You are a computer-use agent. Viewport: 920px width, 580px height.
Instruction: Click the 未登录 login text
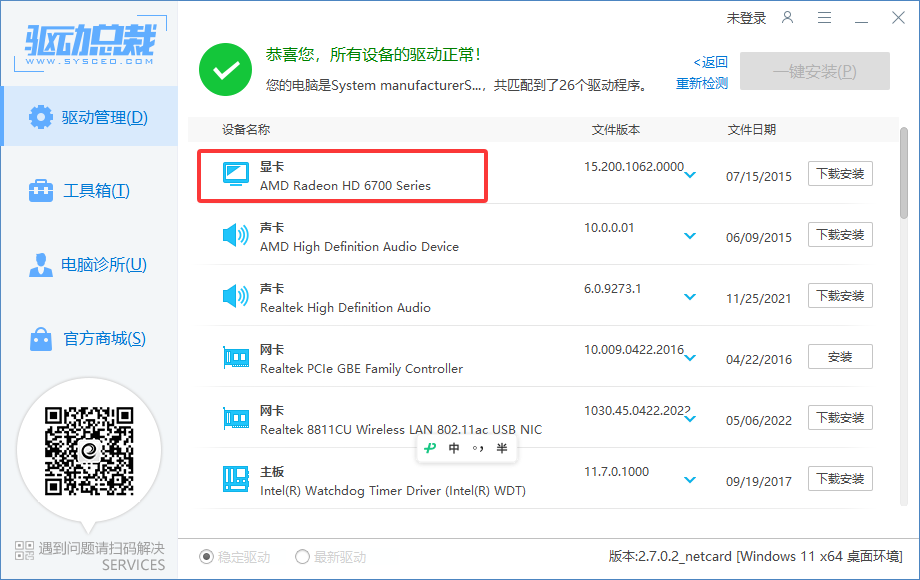click(746, 18)
